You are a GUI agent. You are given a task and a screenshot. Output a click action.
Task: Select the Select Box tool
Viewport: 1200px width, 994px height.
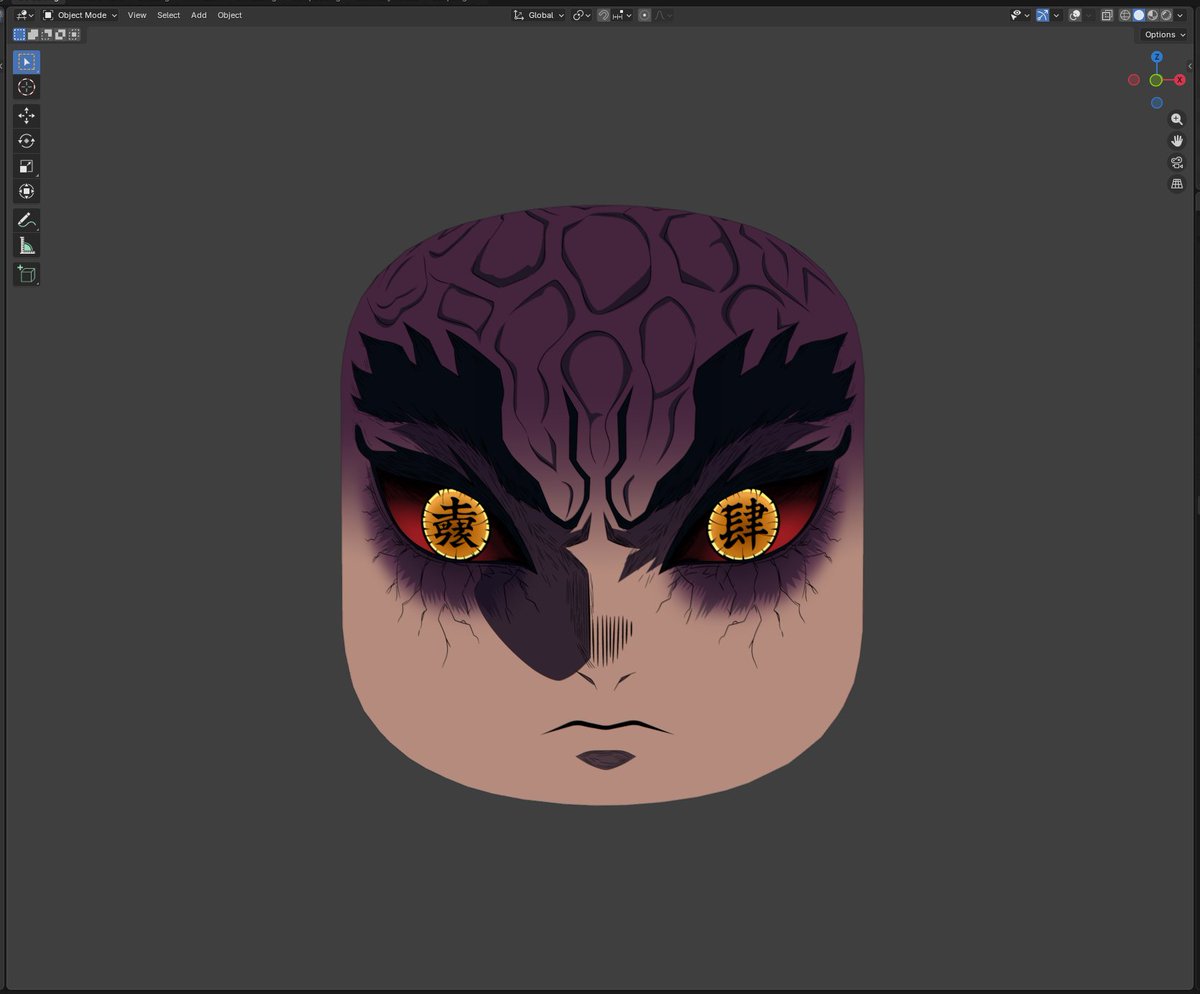coord(27,62)
